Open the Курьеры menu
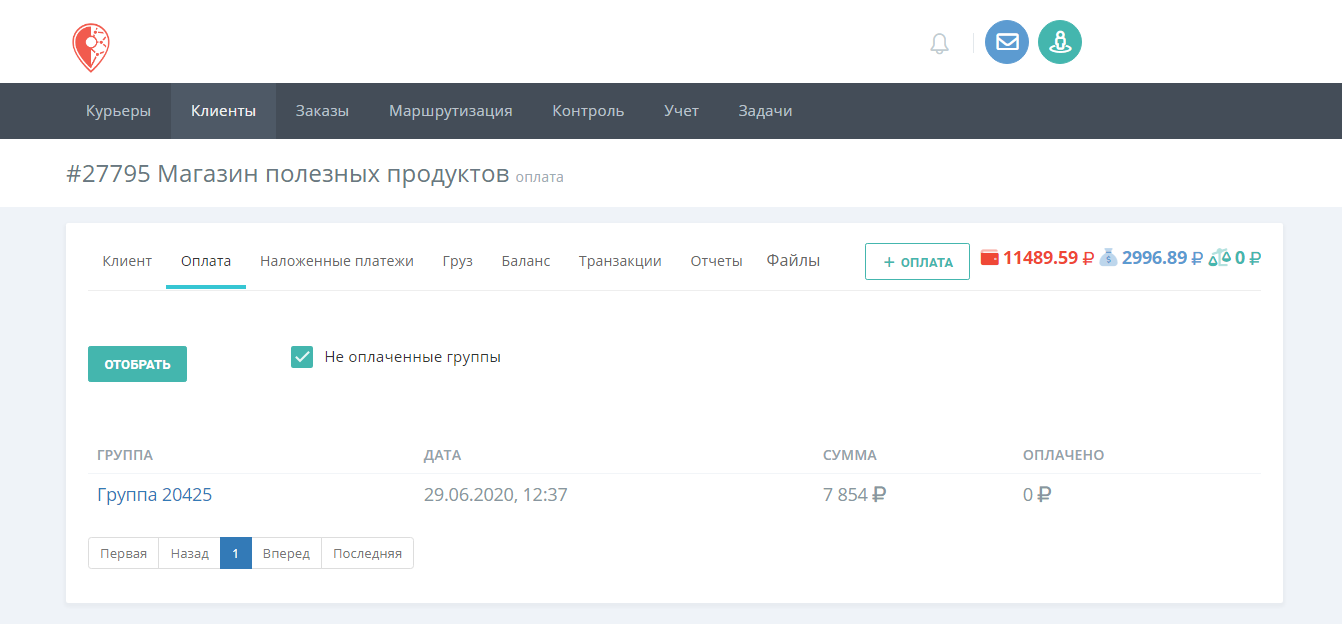The height and width of the screenshot is (624, 1342). tap(118, 111)
